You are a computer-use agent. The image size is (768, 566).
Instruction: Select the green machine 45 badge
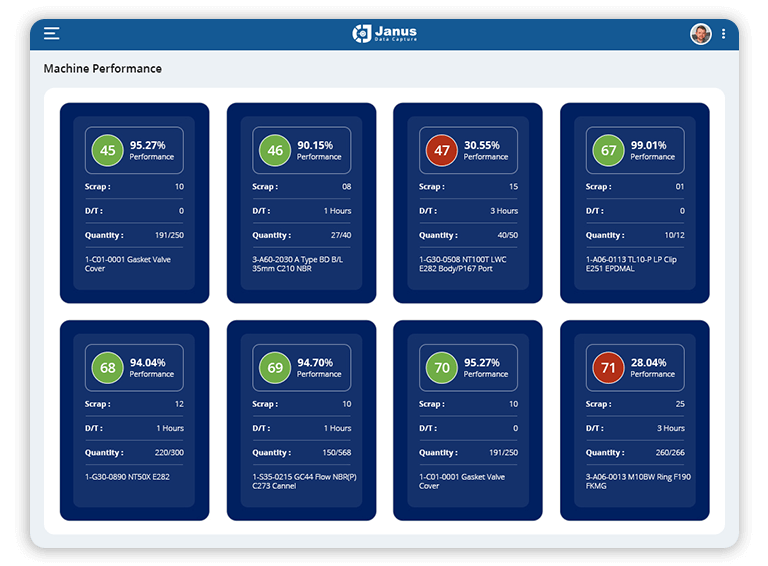(x=108, y=151)
